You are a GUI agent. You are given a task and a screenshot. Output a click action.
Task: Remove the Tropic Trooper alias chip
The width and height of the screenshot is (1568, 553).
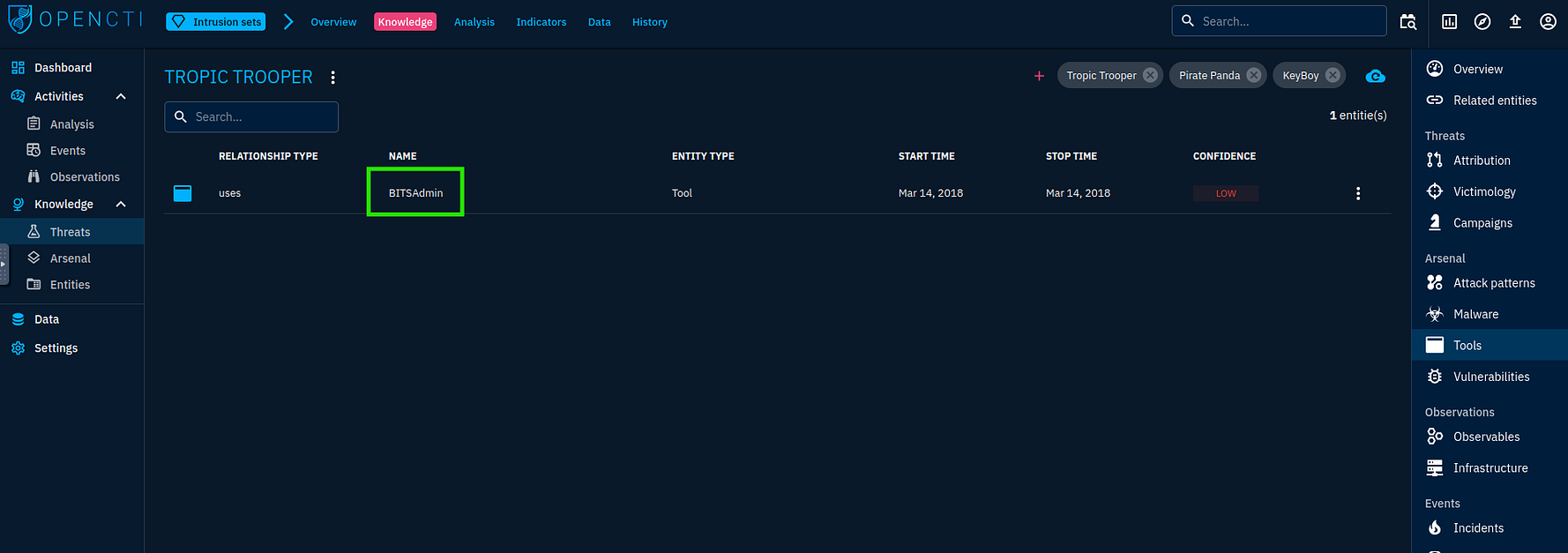pyautogui.click(x=1150, y=75)
